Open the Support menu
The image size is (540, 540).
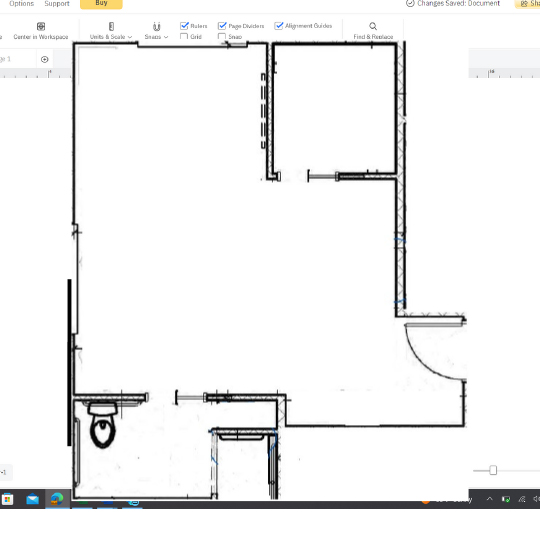tap(57, 3)
